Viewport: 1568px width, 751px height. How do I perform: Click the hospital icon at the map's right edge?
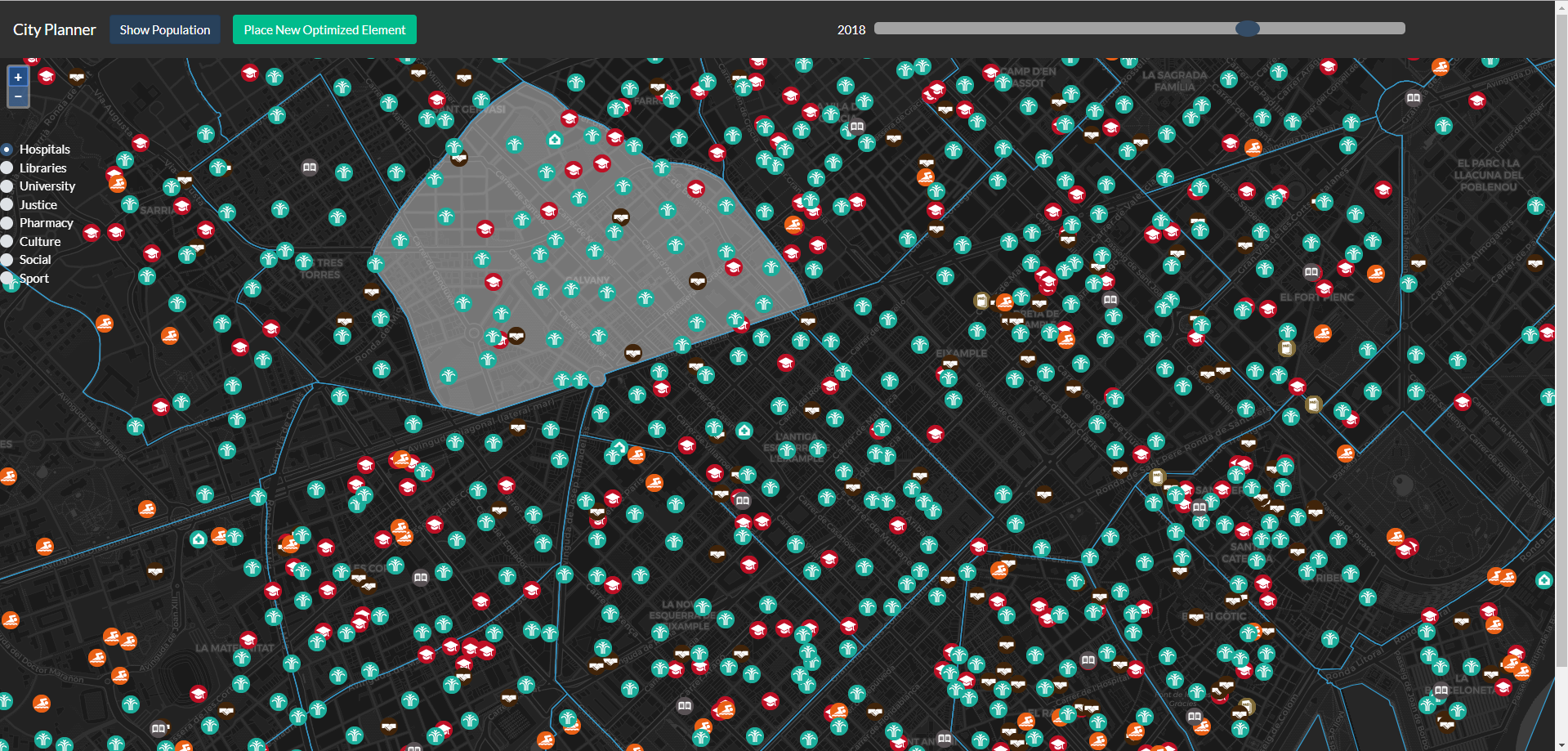pyautogui.click(x=1543, y=580)
